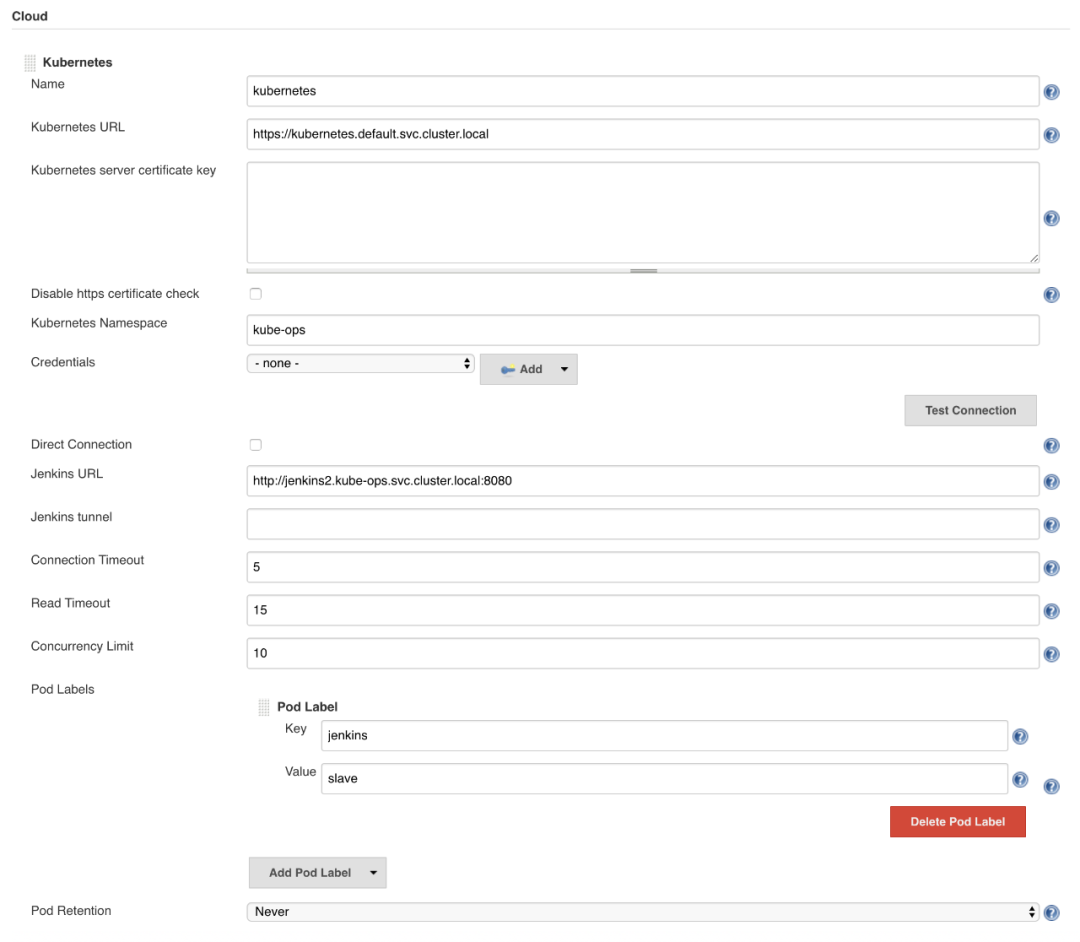Click help icon for Connection Timeout
Image resolution: width=1080 pixels, height=942 pixels.
[1051, 569]
